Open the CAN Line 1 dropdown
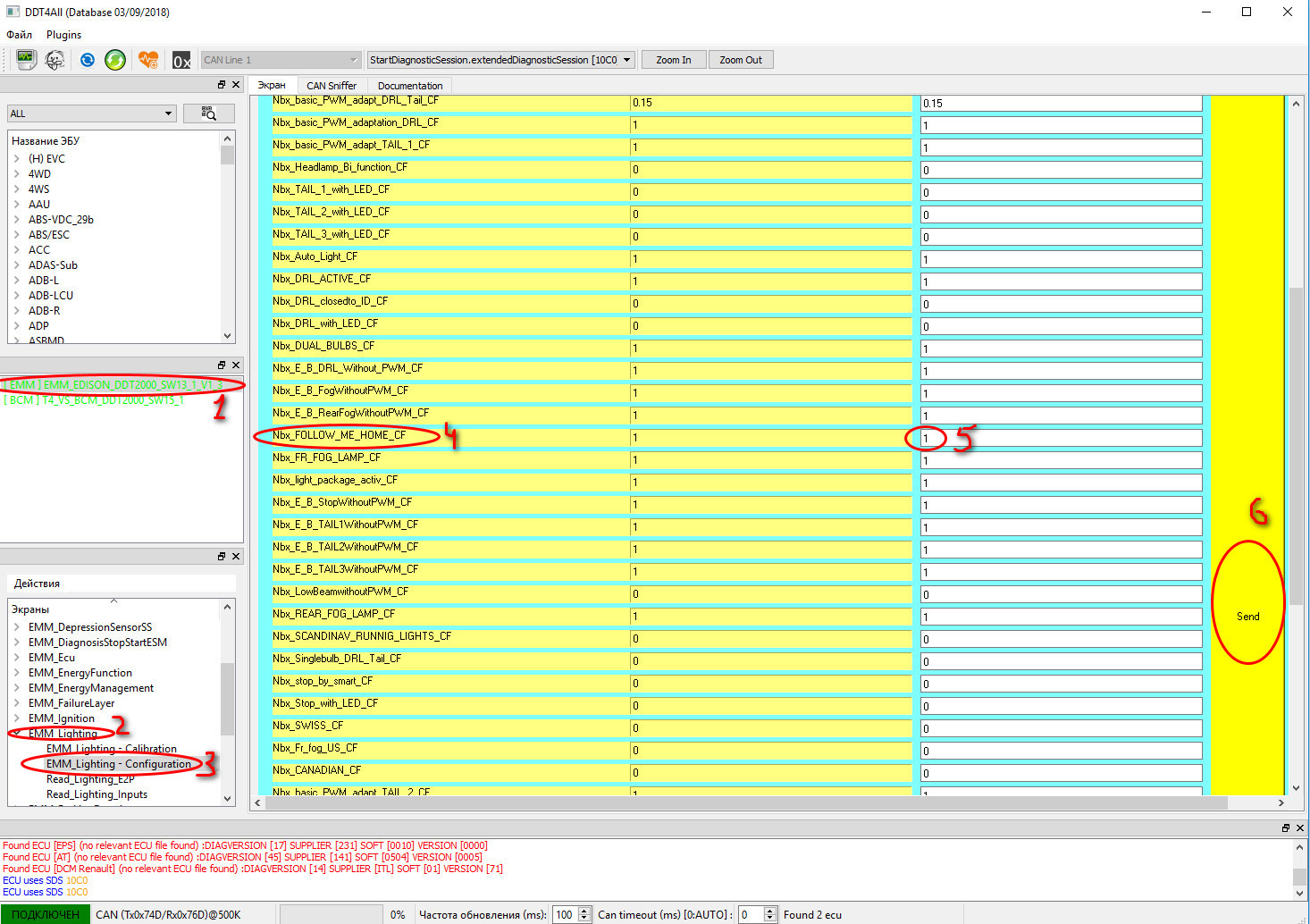 pyautogui.click(x=281, y=60)
